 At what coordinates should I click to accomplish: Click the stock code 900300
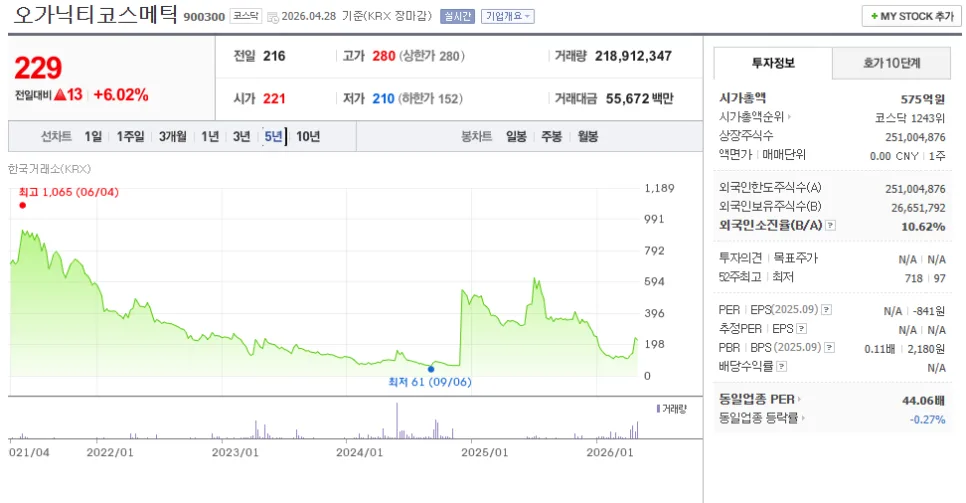pos(204,17)
